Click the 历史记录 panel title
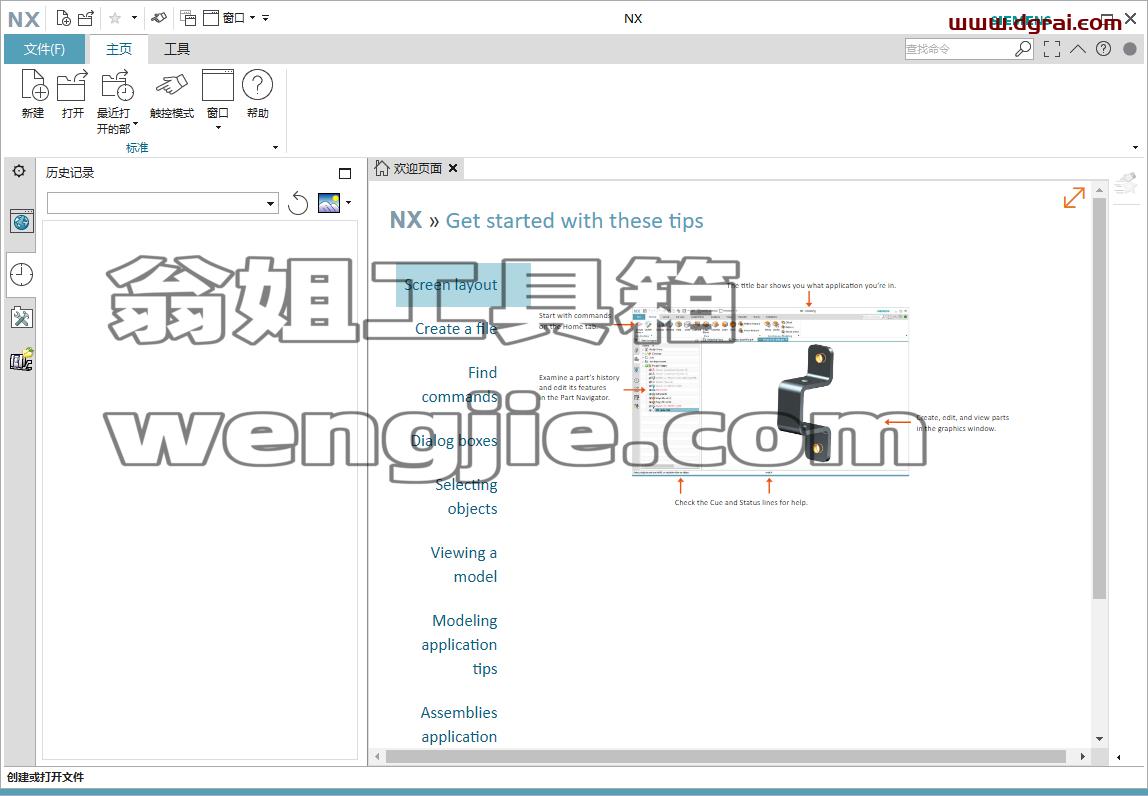Screen dimensions: 1148x796 click(x=70, y=173)
